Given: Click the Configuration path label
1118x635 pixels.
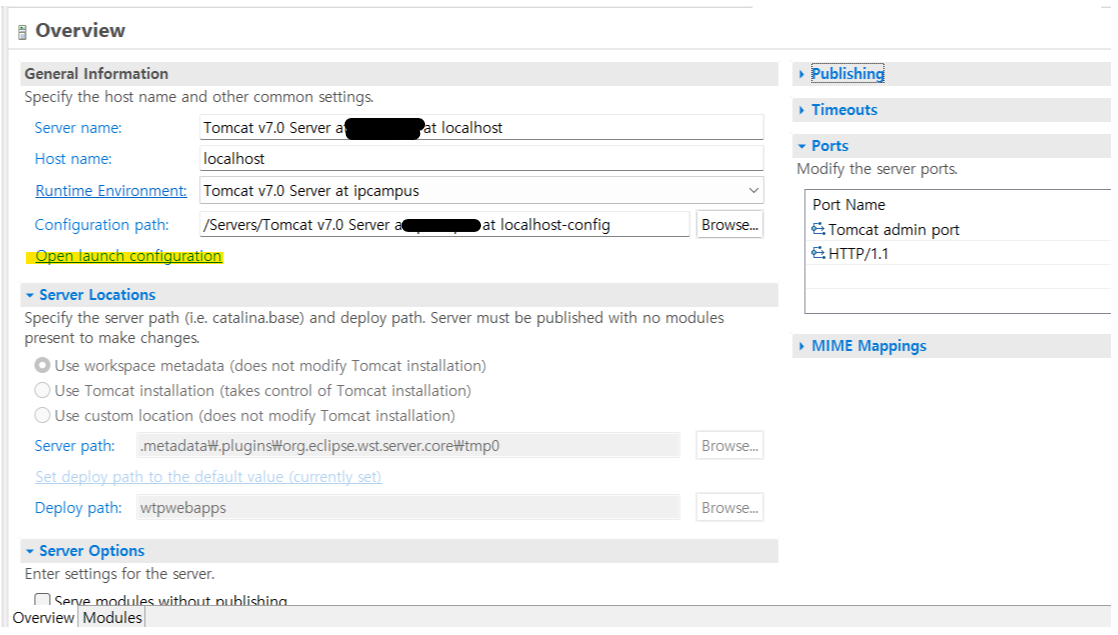Looking at the screenshot, I should (x=101, y=225).
